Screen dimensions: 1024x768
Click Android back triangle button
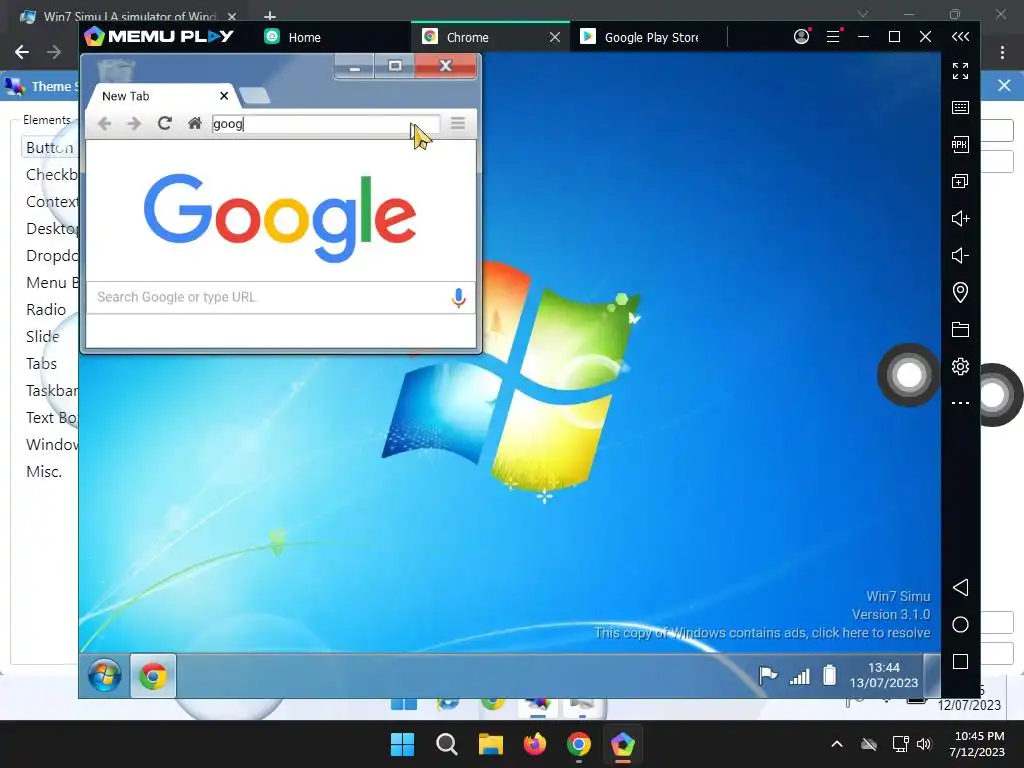pos(960,587)
